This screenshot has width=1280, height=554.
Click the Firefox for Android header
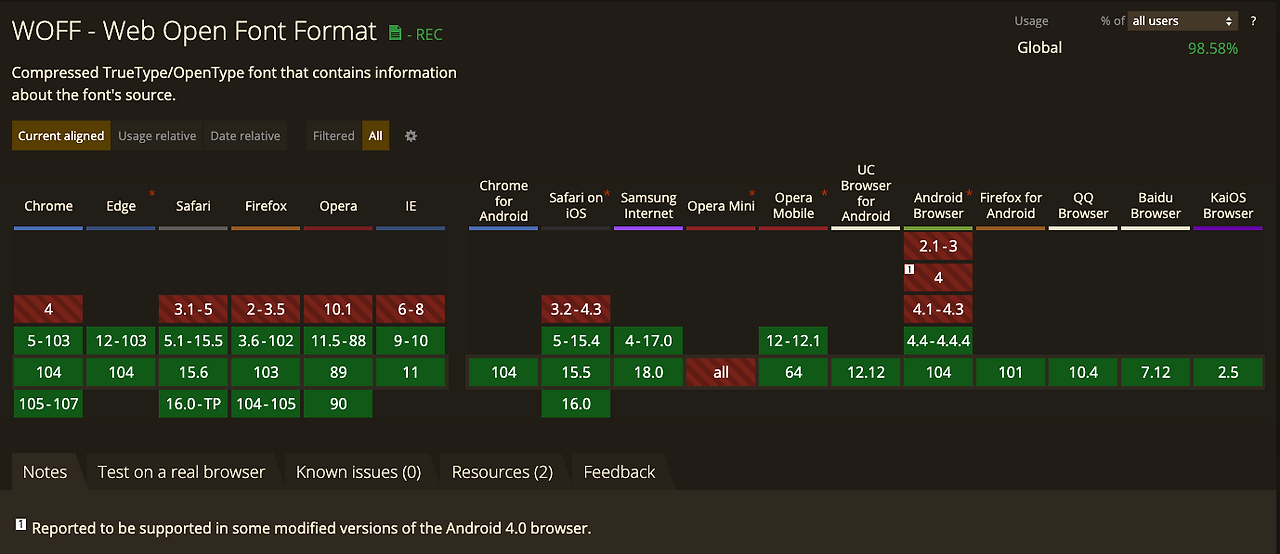tap(1011, 205)
